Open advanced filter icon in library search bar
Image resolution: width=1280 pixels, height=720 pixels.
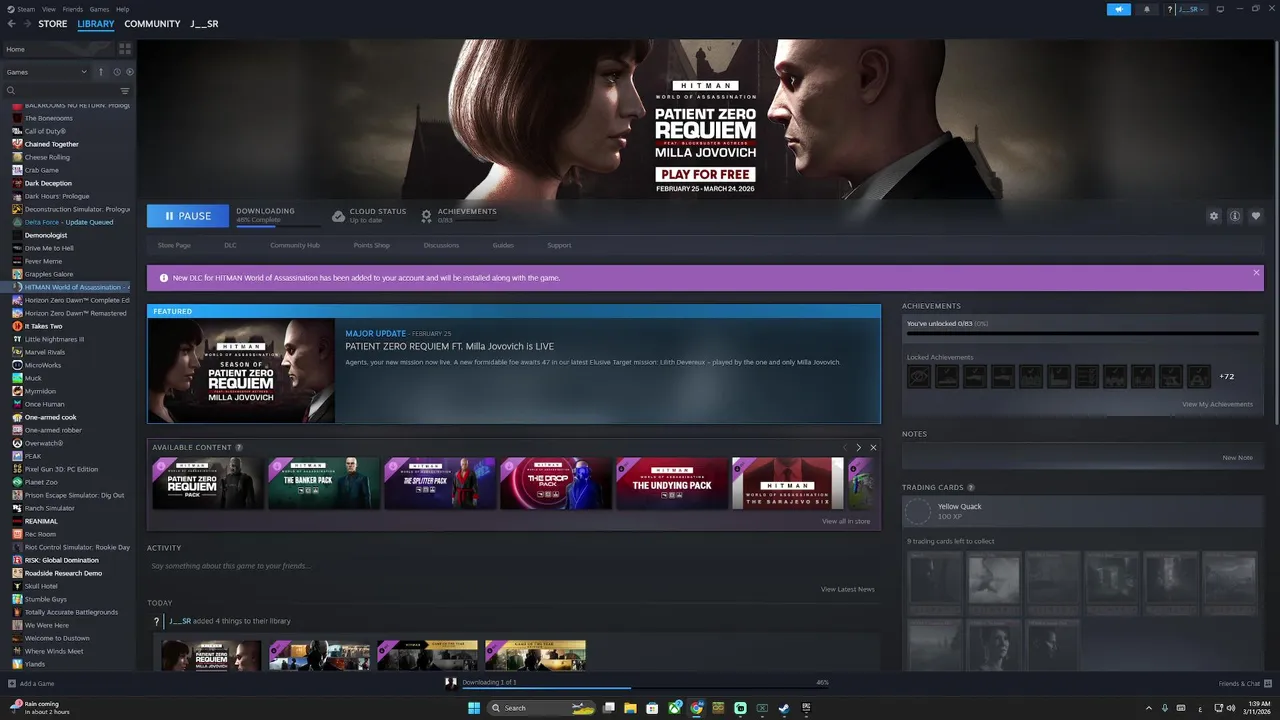pyautogui.click(x=125, y=91)
